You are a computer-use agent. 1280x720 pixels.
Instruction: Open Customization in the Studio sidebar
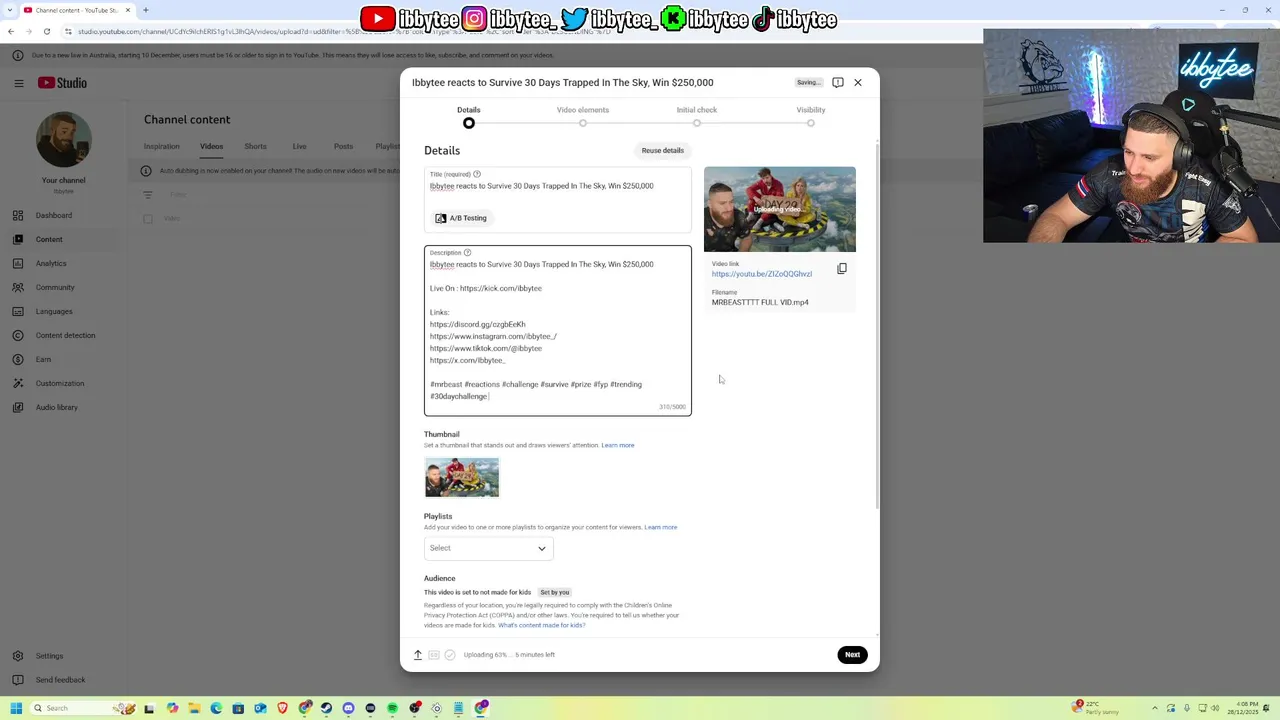[x=60, y=383]
